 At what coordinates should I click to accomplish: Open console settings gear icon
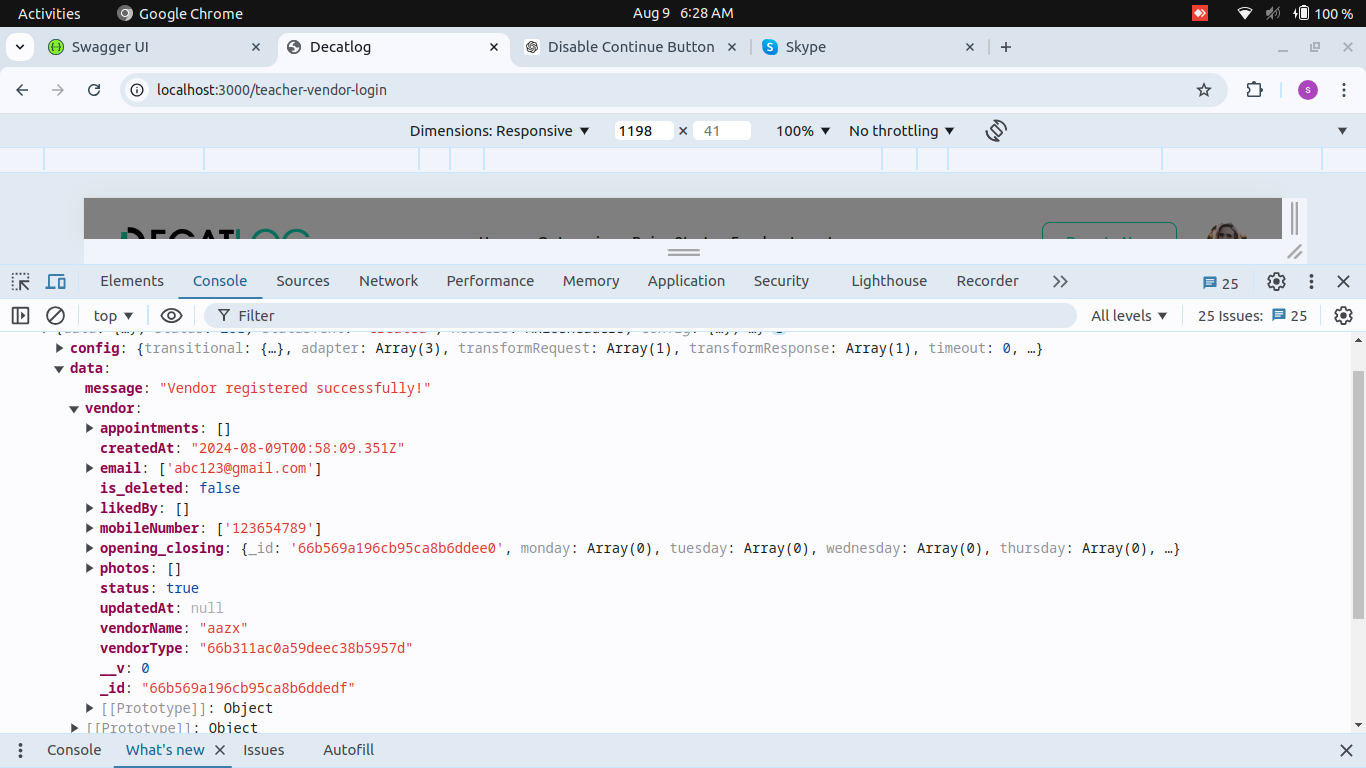pyautogui.click(x=1343, y=316)
